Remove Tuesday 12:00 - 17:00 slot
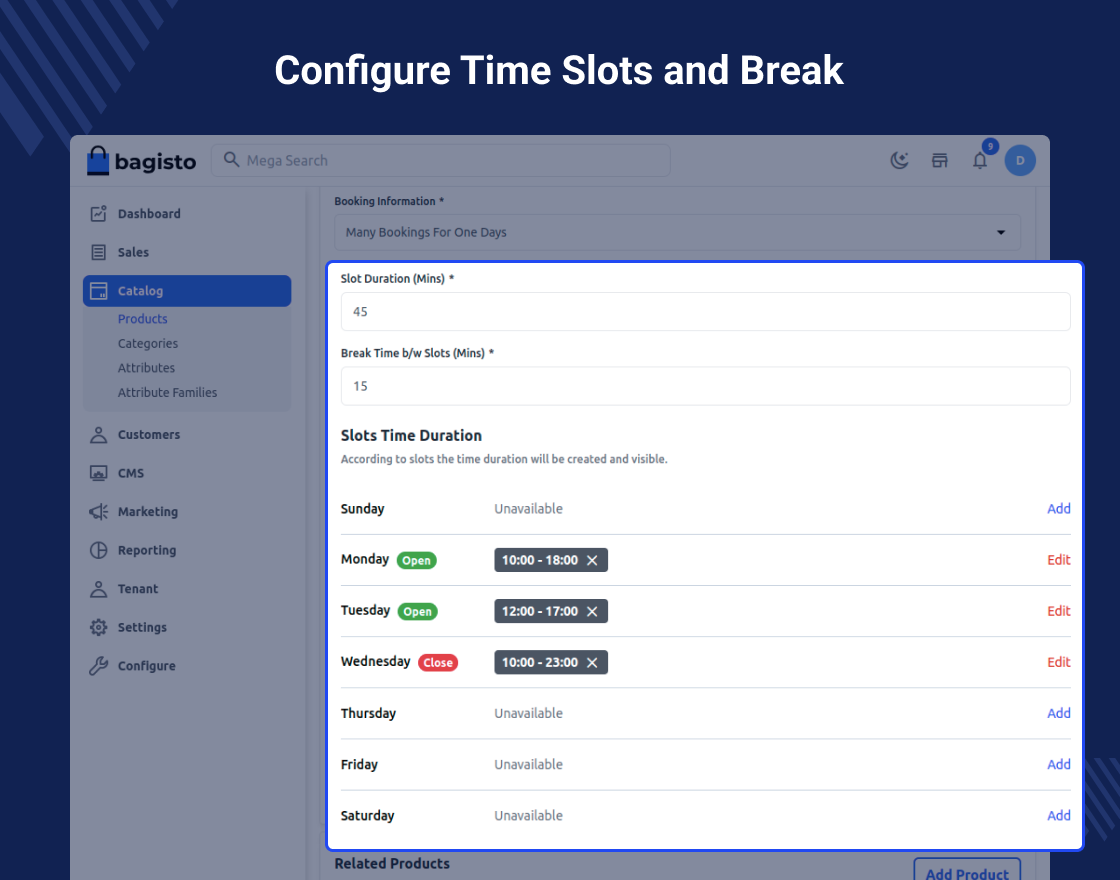 tap(592, 611)
